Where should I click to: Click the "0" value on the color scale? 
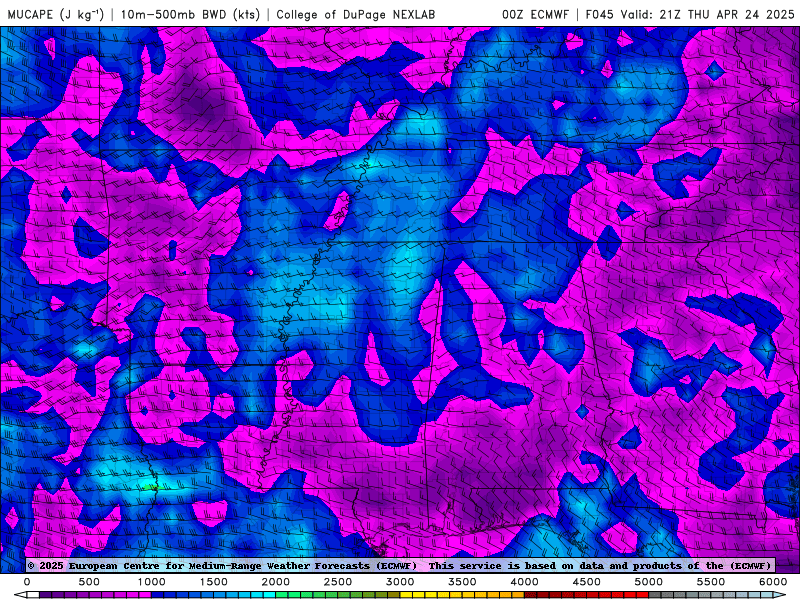pos(27,582)
